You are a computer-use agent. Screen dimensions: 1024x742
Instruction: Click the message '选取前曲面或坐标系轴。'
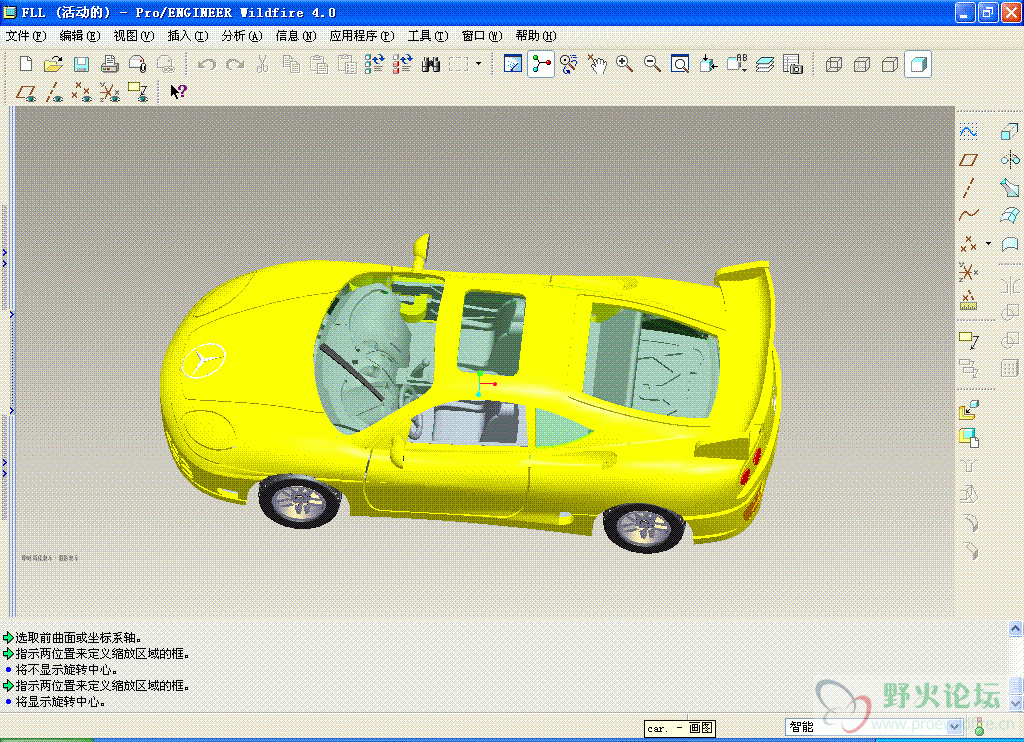pyautogui.click(x=78, y=637)
